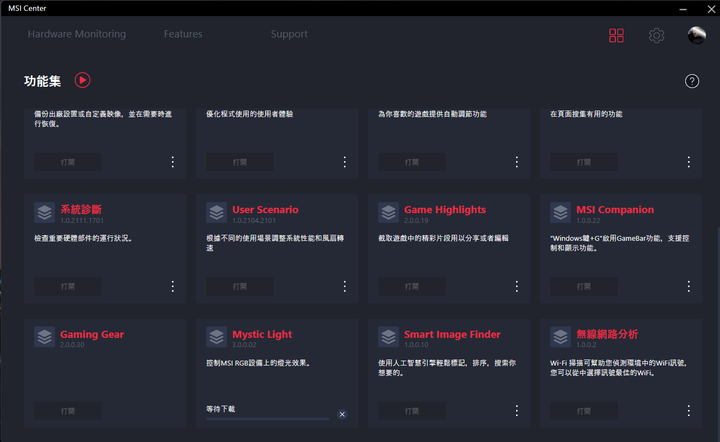
Task: Click the version text 1.0.2104.2101
Action: point(254,221)
